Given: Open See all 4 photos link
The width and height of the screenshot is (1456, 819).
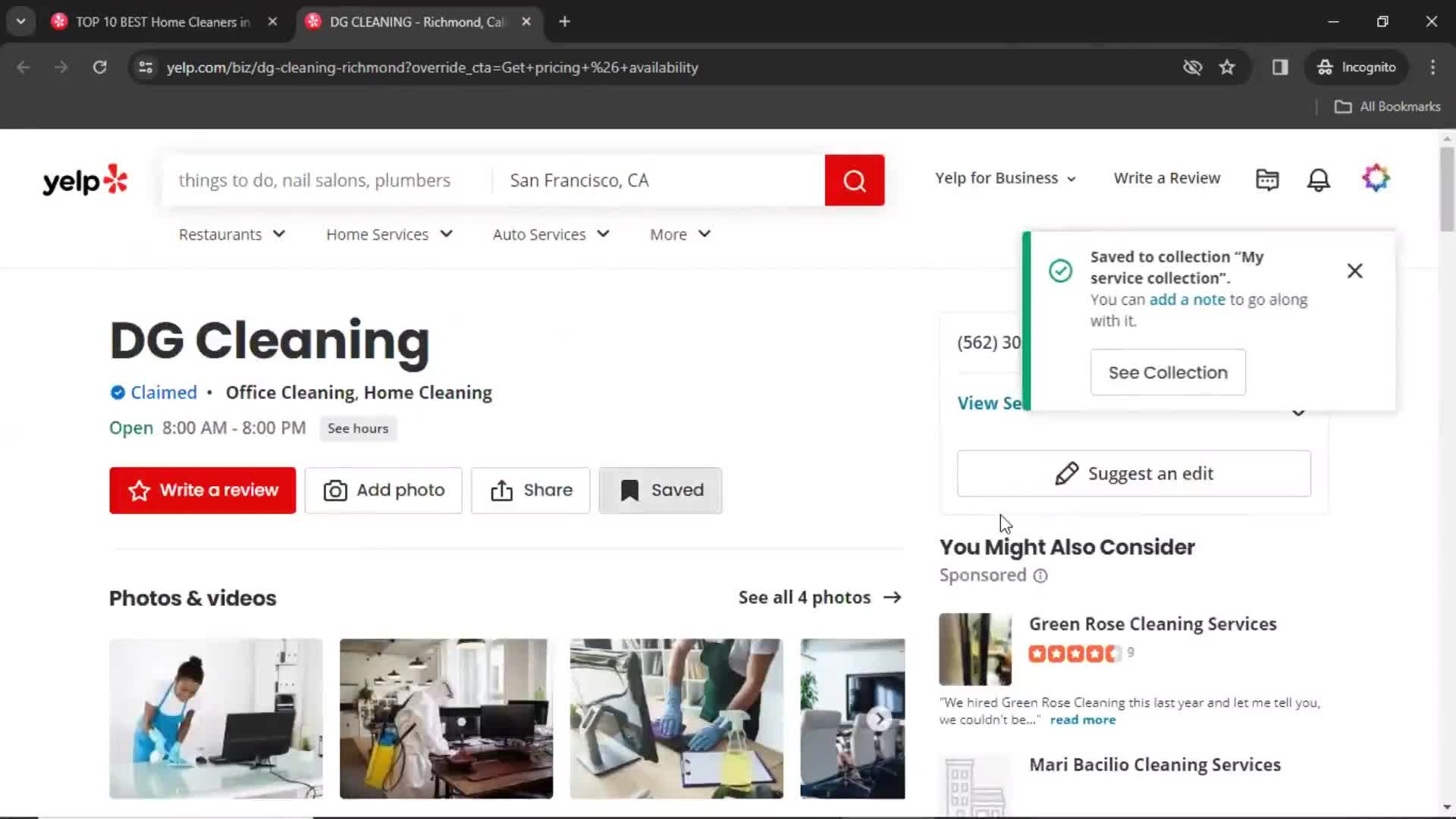Looking at the screenshot, I should pos(820,598).
